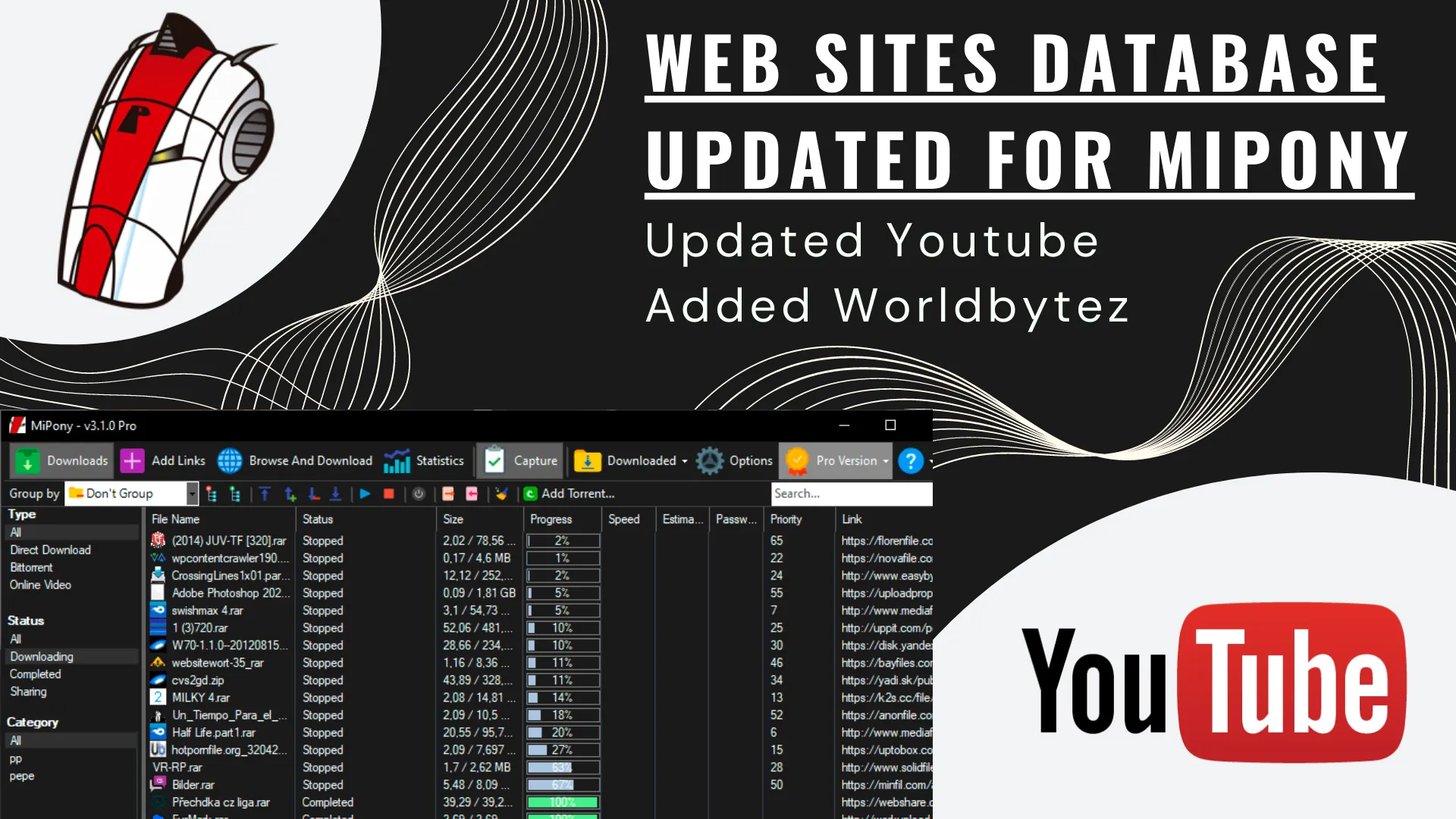Open the Downloads tab
This screenshot has height=819, width=1456.
pyautogui.click(x=62, y=460)
